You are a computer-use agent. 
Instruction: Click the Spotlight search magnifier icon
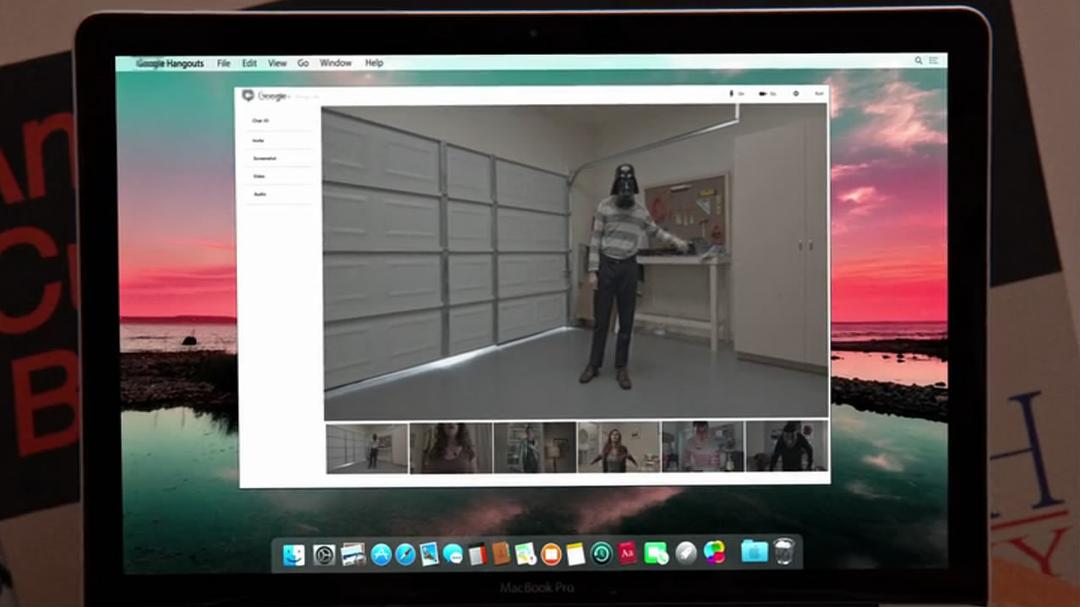point(918,62)
